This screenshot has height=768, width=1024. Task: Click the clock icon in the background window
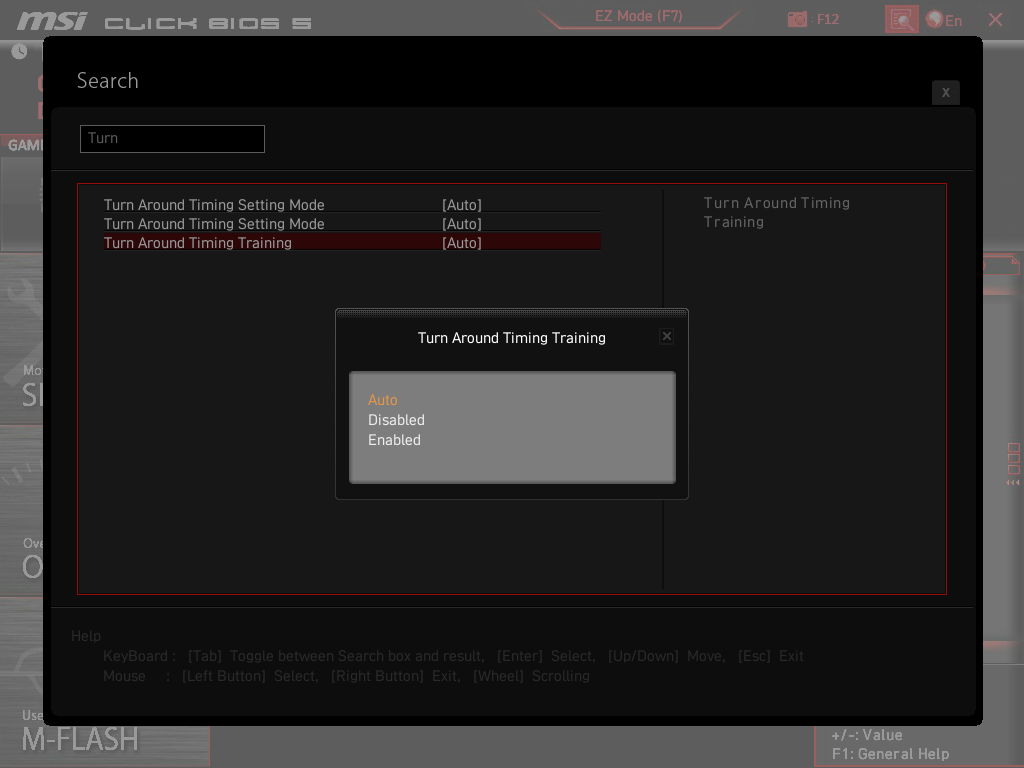[19, 51]
